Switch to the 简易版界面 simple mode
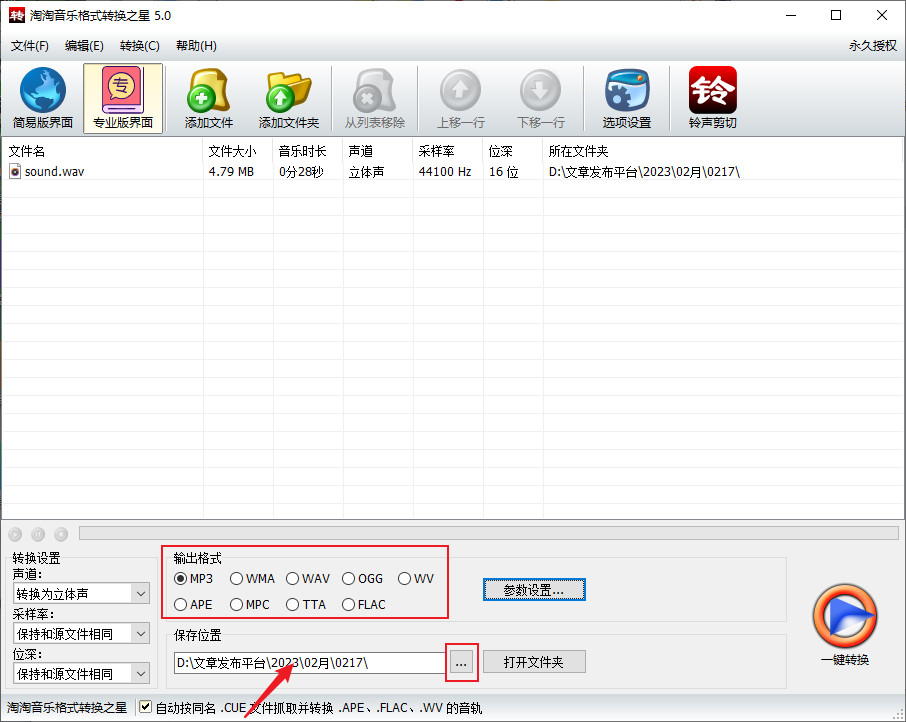This screenshot has height=722, width=906. click(x=43, y=98)
